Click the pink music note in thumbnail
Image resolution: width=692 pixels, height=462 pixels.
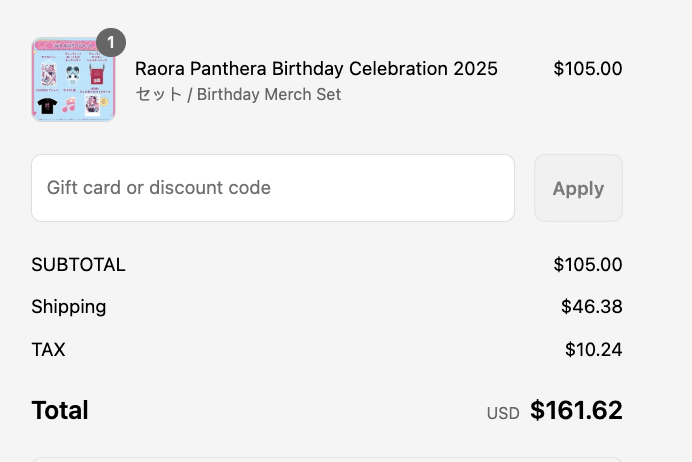(69, 104)
